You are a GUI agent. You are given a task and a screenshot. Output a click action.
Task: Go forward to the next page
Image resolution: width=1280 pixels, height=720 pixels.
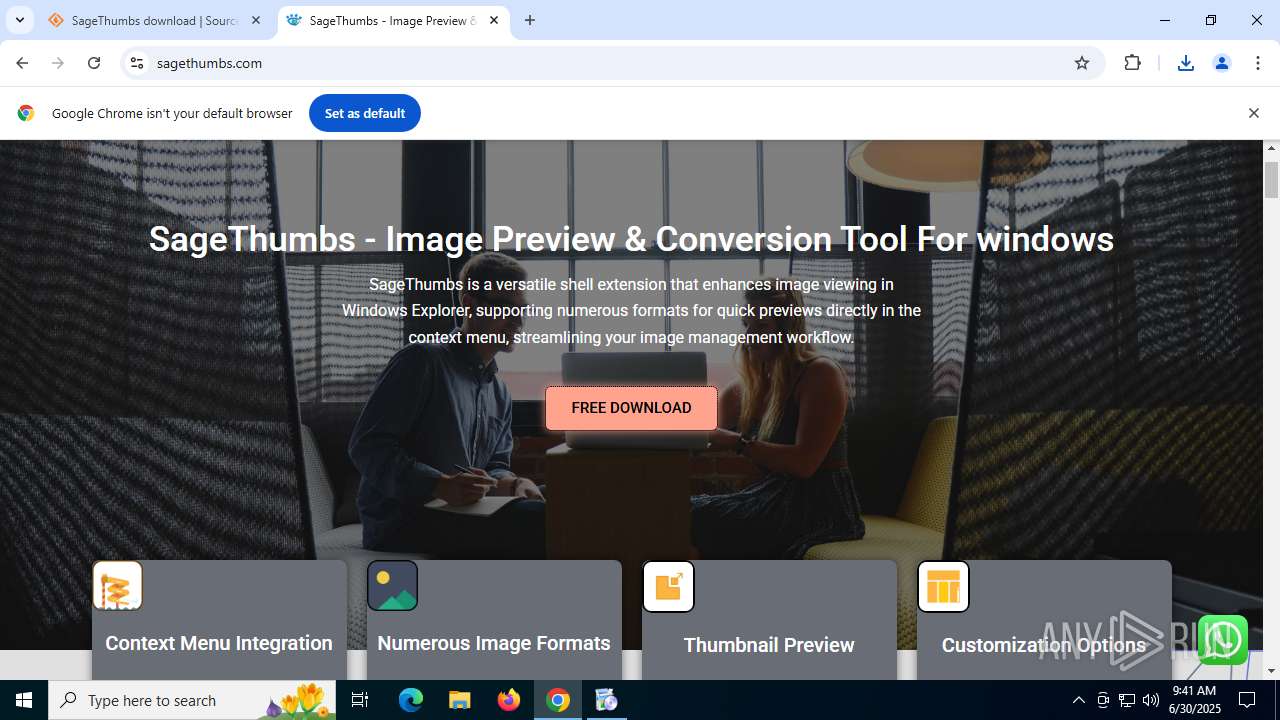point(58,63)
